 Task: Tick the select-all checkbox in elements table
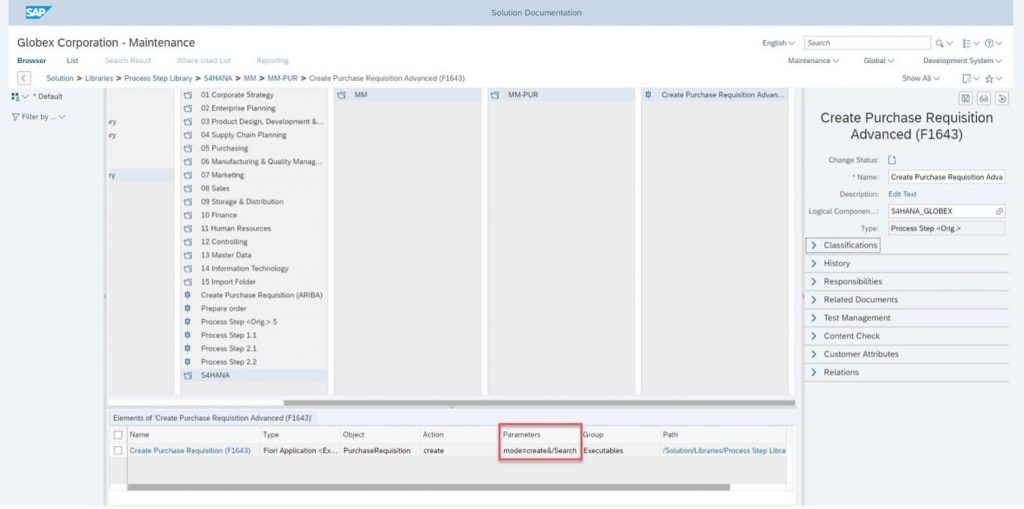click(118, 435)
